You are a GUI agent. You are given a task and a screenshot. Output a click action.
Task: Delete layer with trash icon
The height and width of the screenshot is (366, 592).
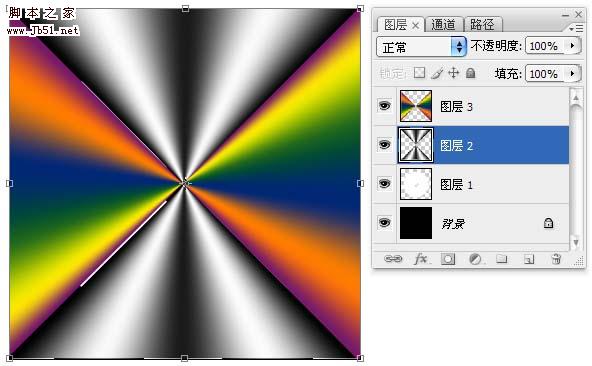tap(556, 259)
